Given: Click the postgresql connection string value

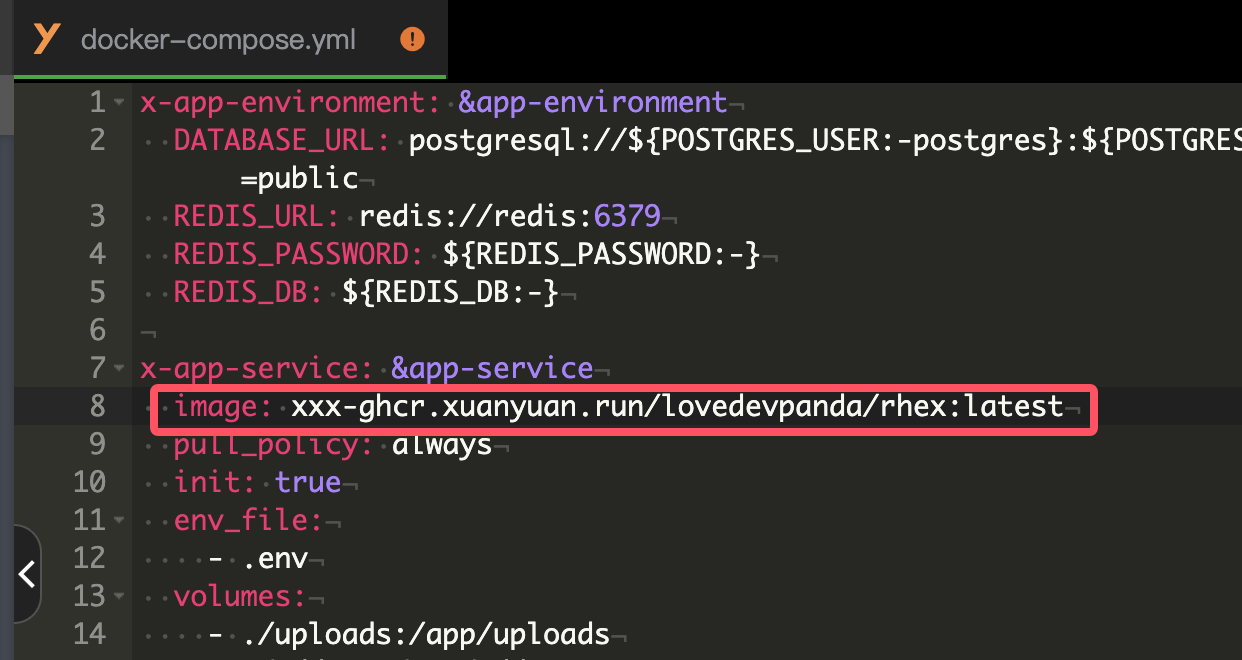Looking at the screenshot, I should [x=825, y=141].
